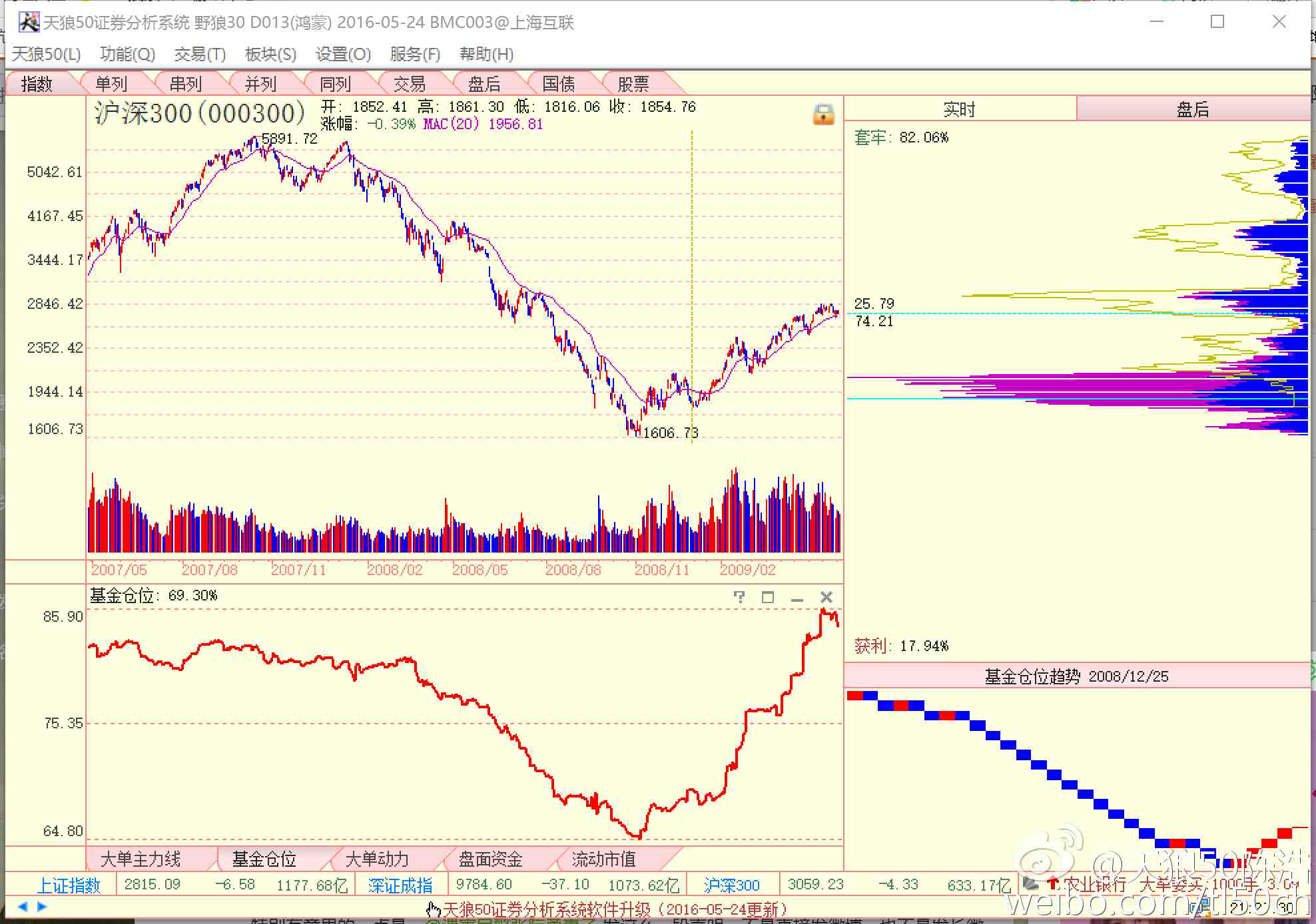
Task: Open the 串列 tab
Action: pos(186,84)
